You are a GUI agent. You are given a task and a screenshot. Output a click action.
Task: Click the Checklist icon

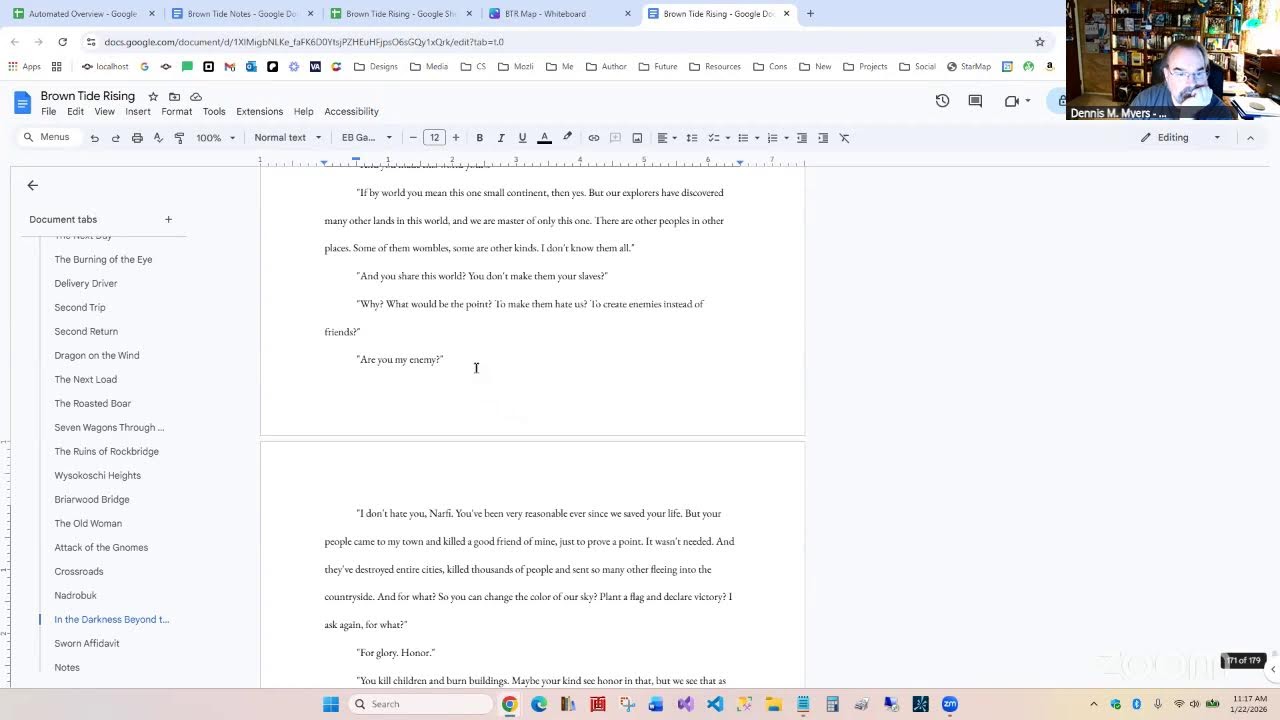point(713,138)
